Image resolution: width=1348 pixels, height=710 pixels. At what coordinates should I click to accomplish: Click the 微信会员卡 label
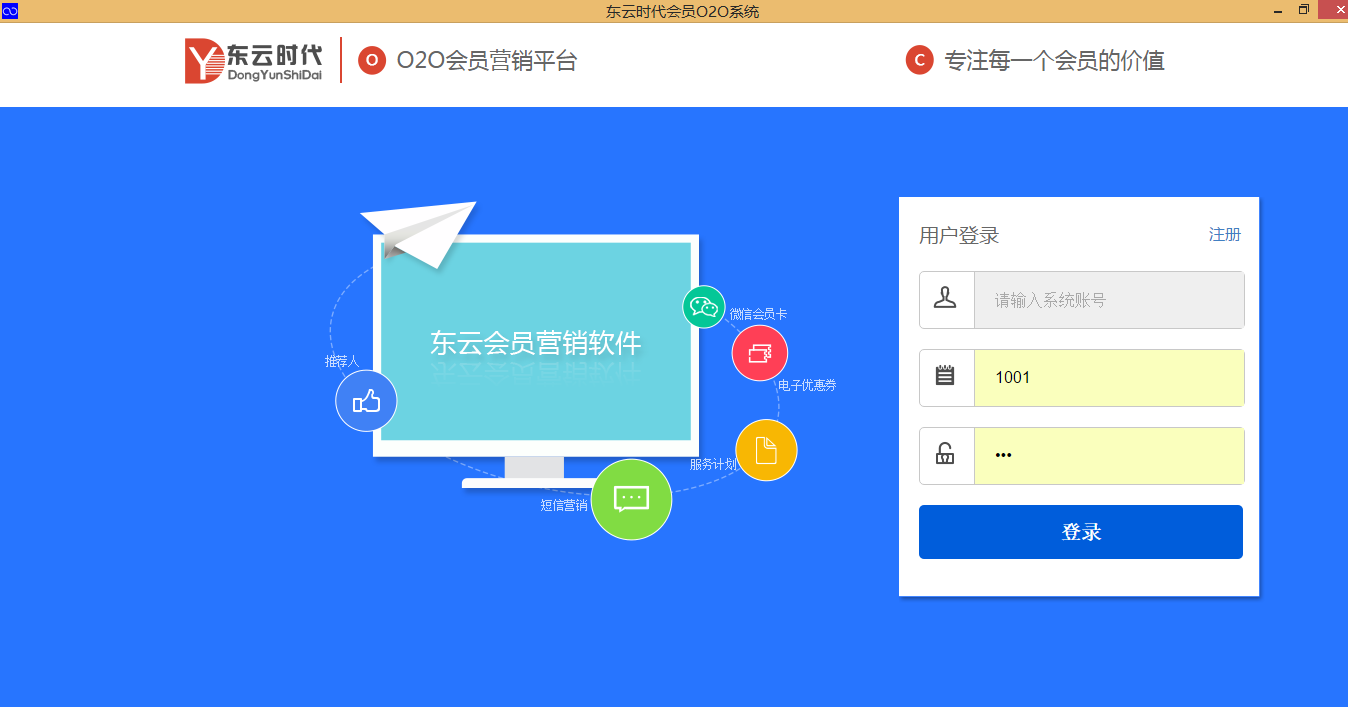758,314
